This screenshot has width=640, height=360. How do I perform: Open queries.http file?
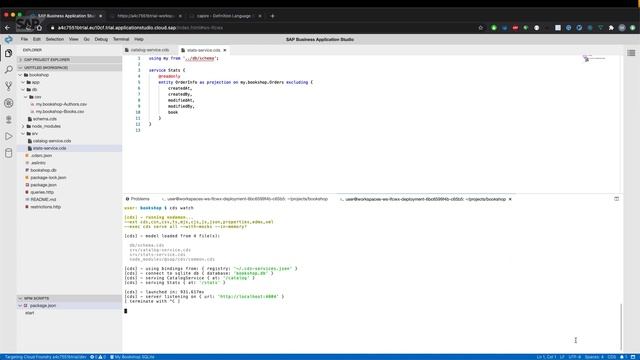point(42,192)
